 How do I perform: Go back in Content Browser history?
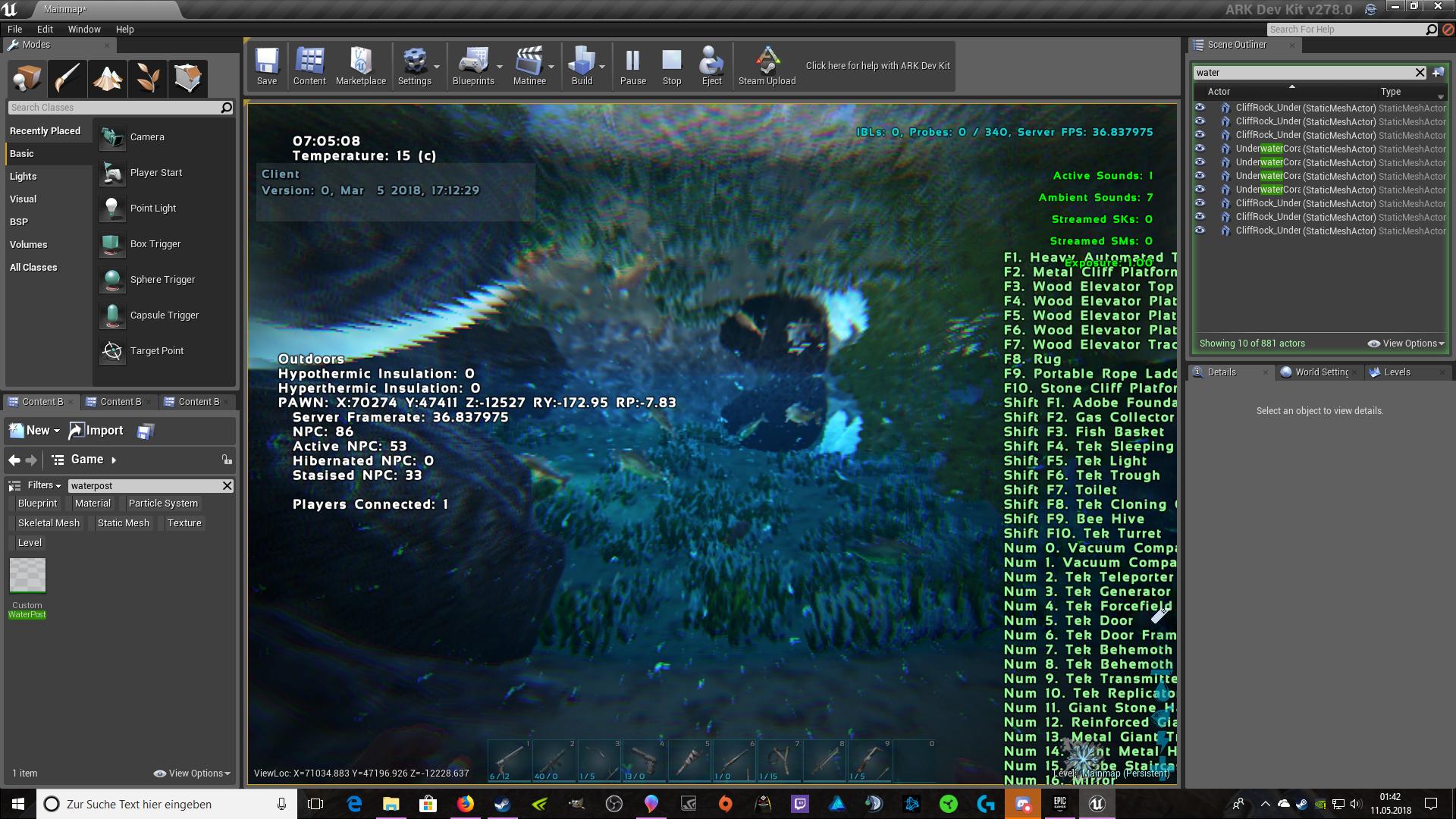click(14, 460)
